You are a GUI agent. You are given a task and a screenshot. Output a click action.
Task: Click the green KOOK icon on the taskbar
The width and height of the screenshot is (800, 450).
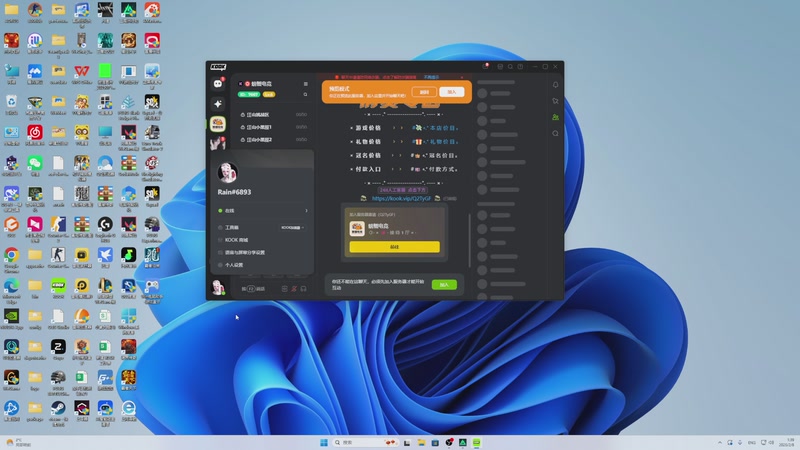click(476, 442)
